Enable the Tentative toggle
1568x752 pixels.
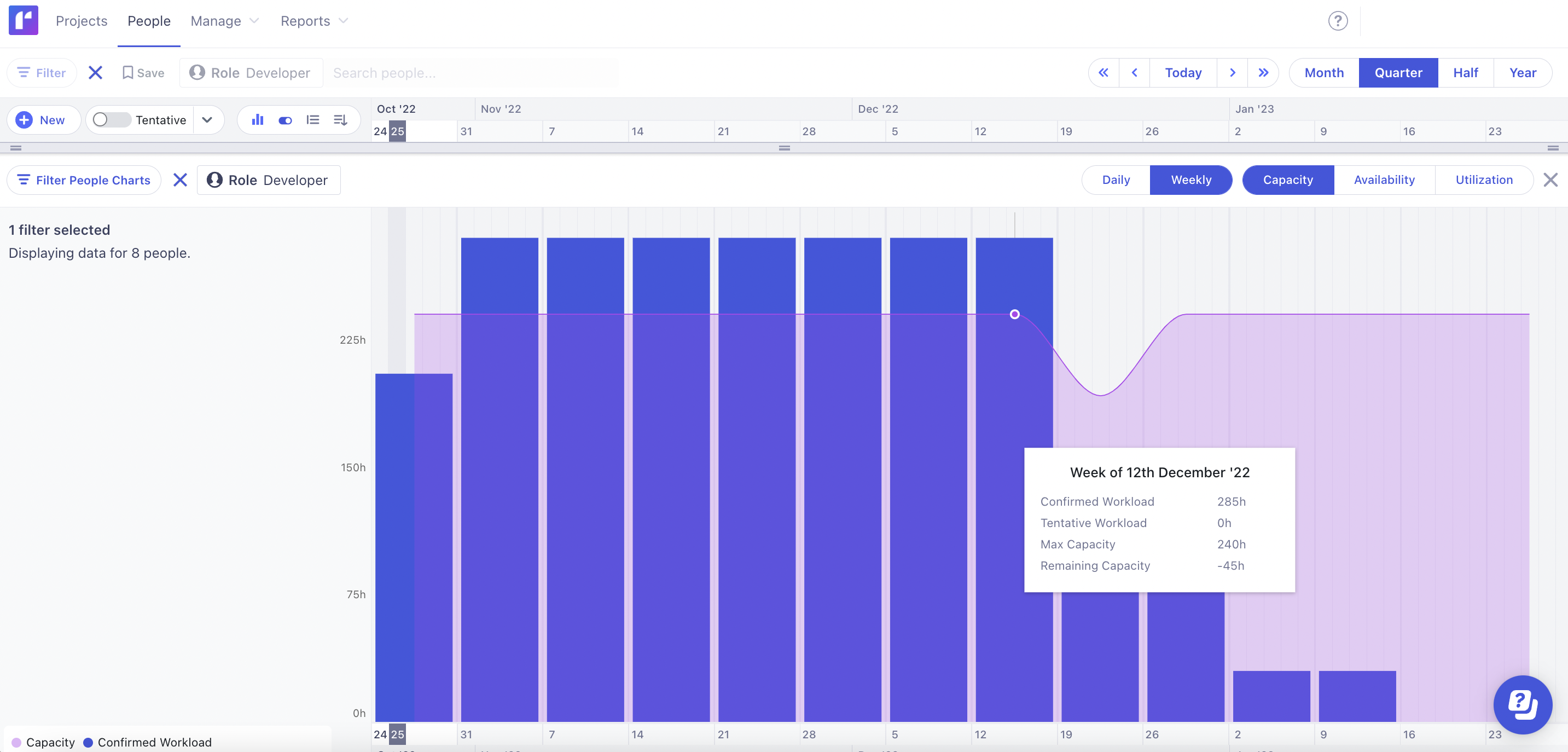111,120
